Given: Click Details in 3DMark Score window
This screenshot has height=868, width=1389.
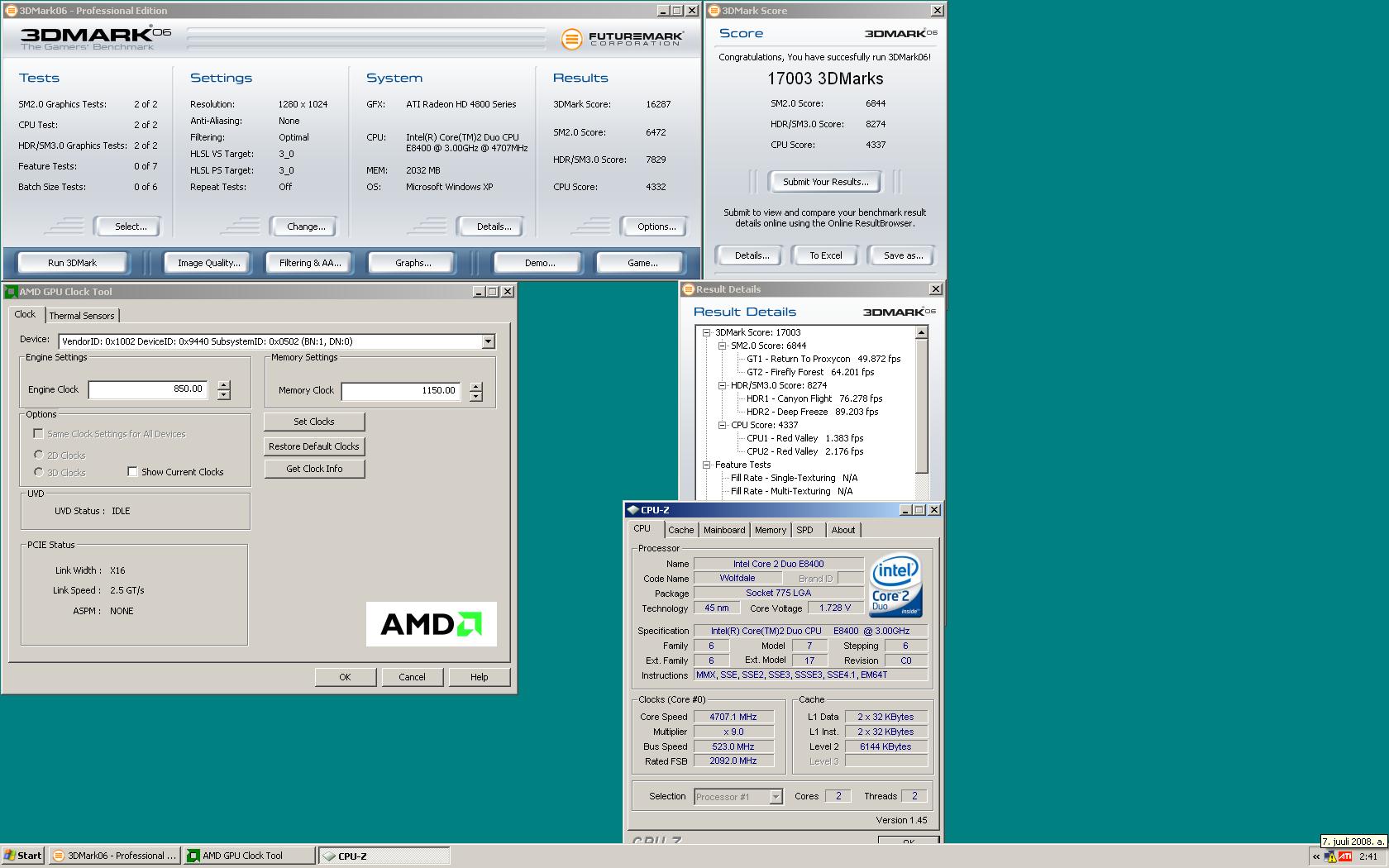Looking at the screenshot, I should [752, 255].
